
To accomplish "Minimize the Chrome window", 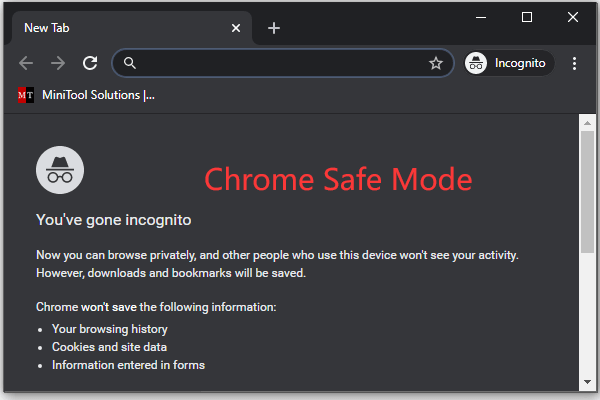I will click(481, 17).
